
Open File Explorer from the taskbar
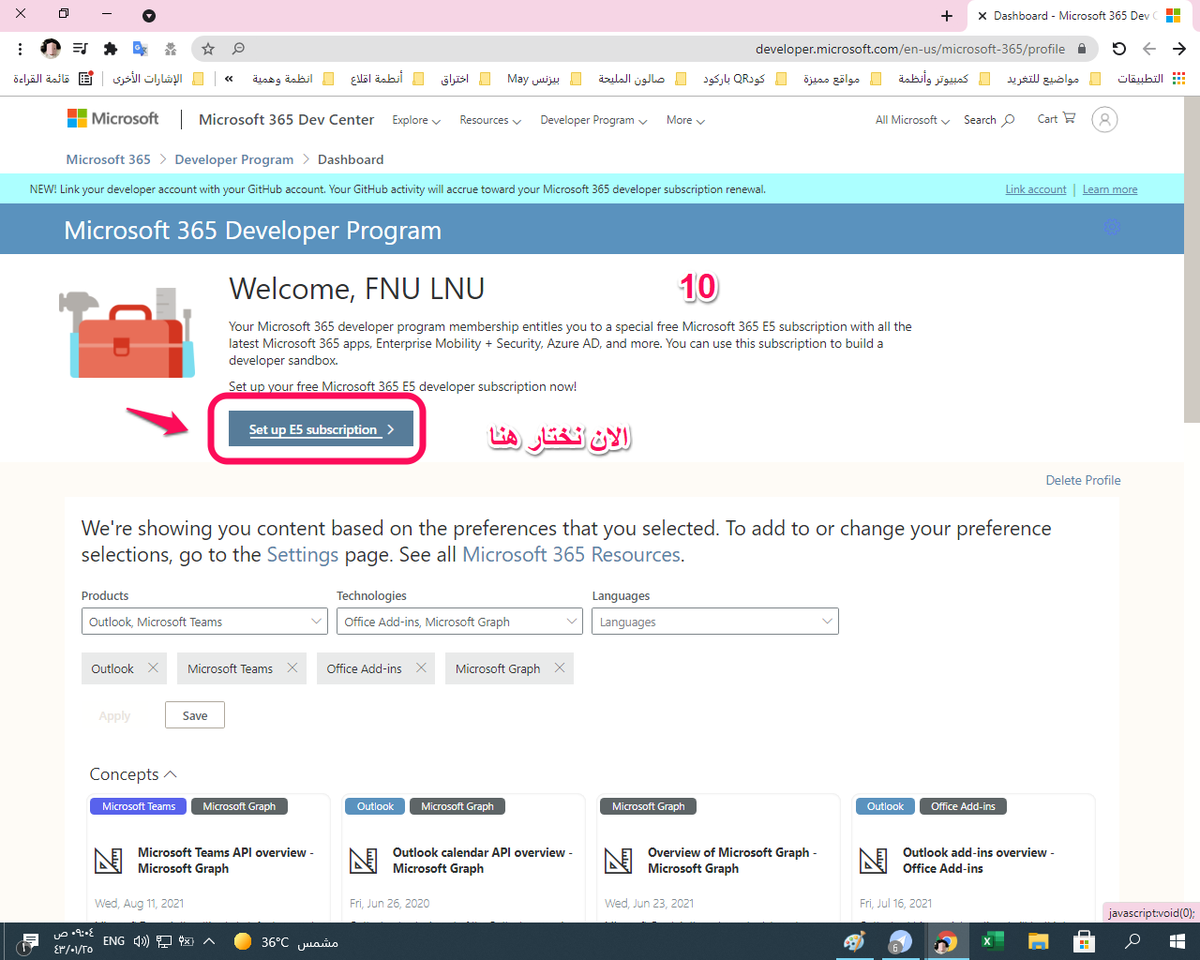click(1038, 941)
